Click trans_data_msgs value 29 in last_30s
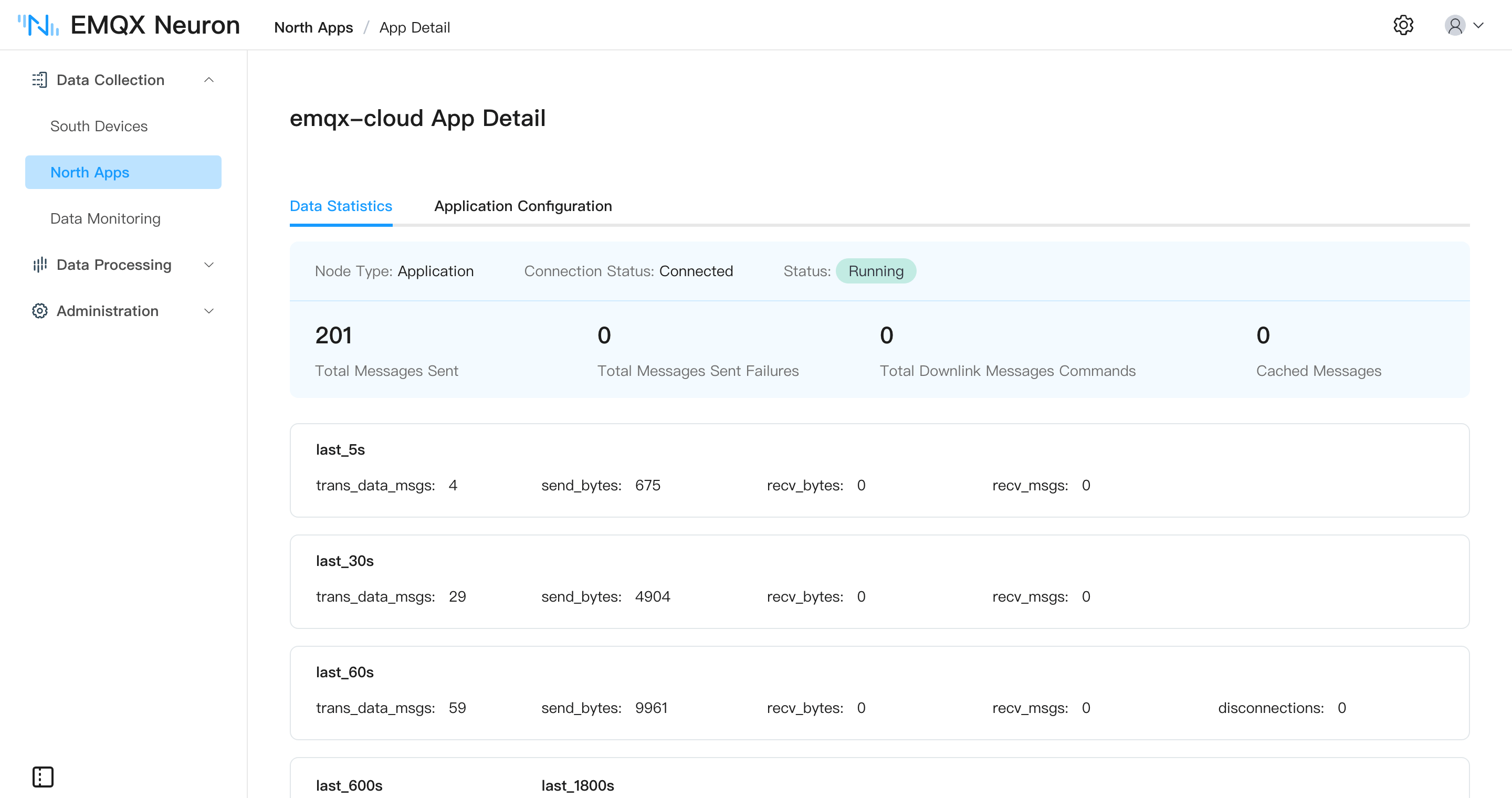 [x=457, y=597]
